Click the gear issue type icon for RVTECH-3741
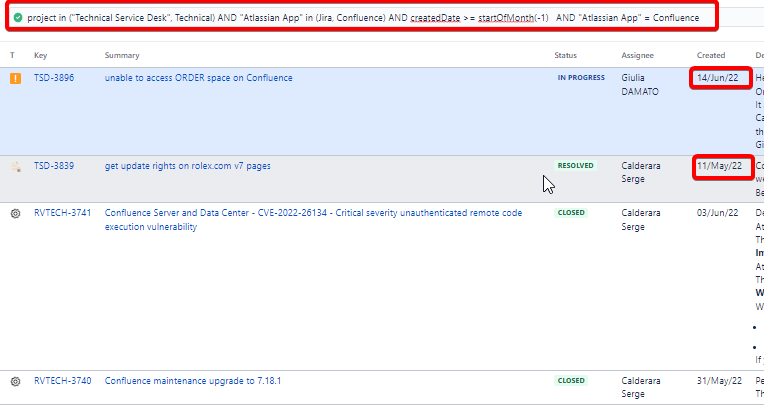The width and height of the screenshot is (764, 412). [x=16, y=213]
